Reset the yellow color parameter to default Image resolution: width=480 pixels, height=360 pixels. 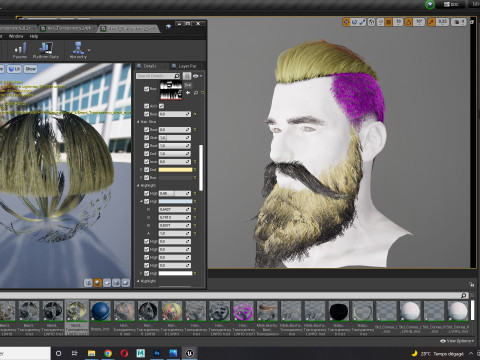pos(195,170)
